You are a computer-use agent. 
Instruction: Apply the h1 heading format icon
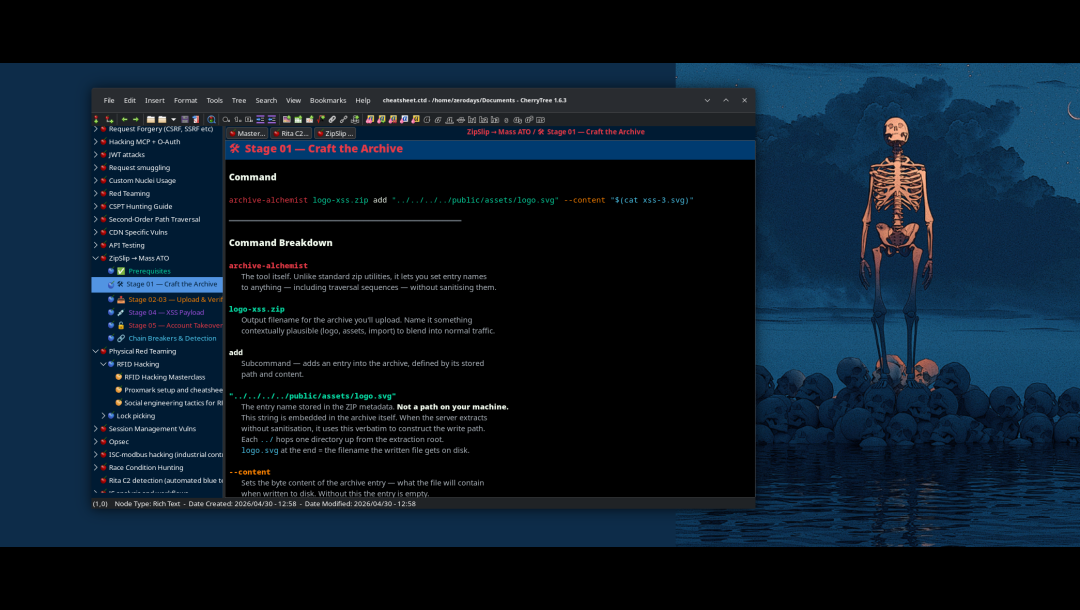[472, 119]
